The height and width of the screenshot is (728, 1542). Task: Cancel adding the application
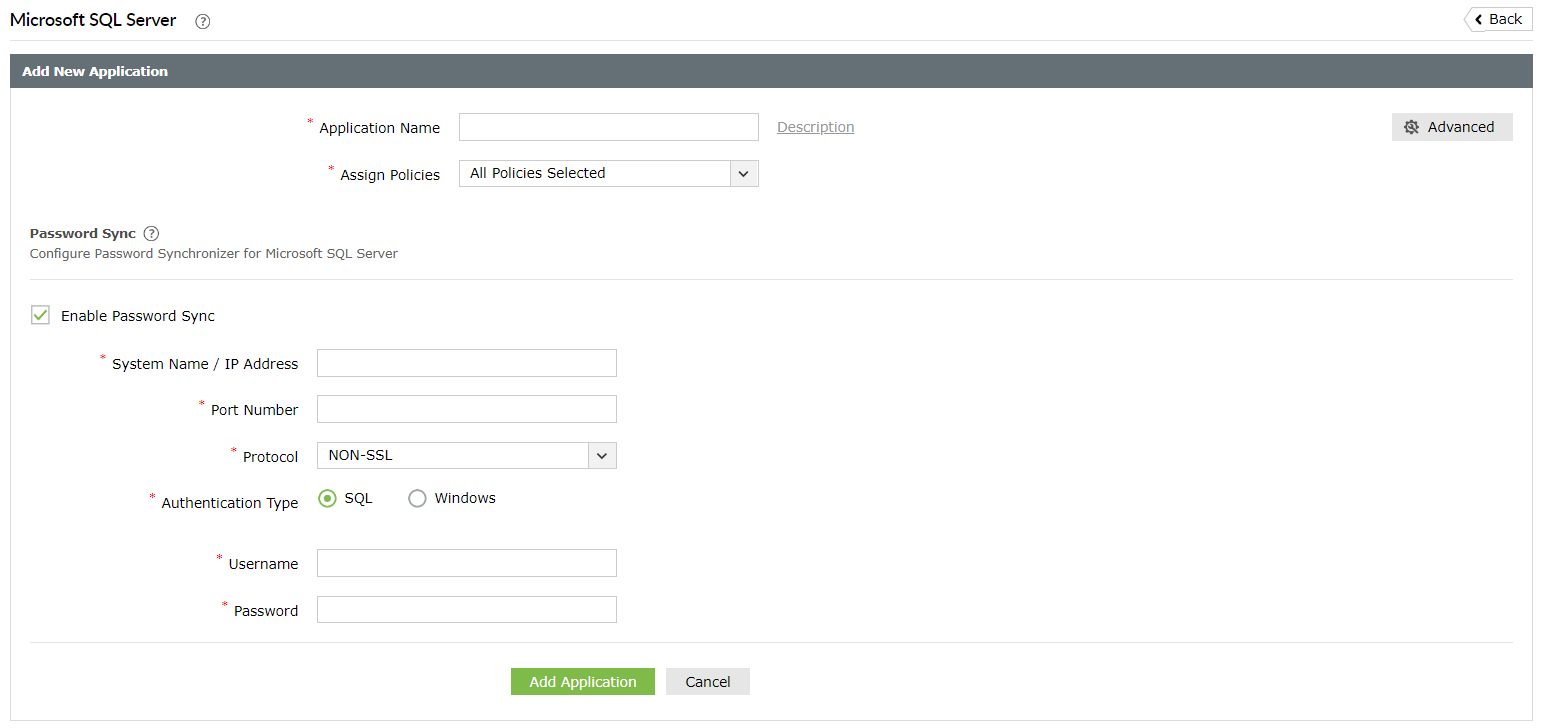(708, 681)
